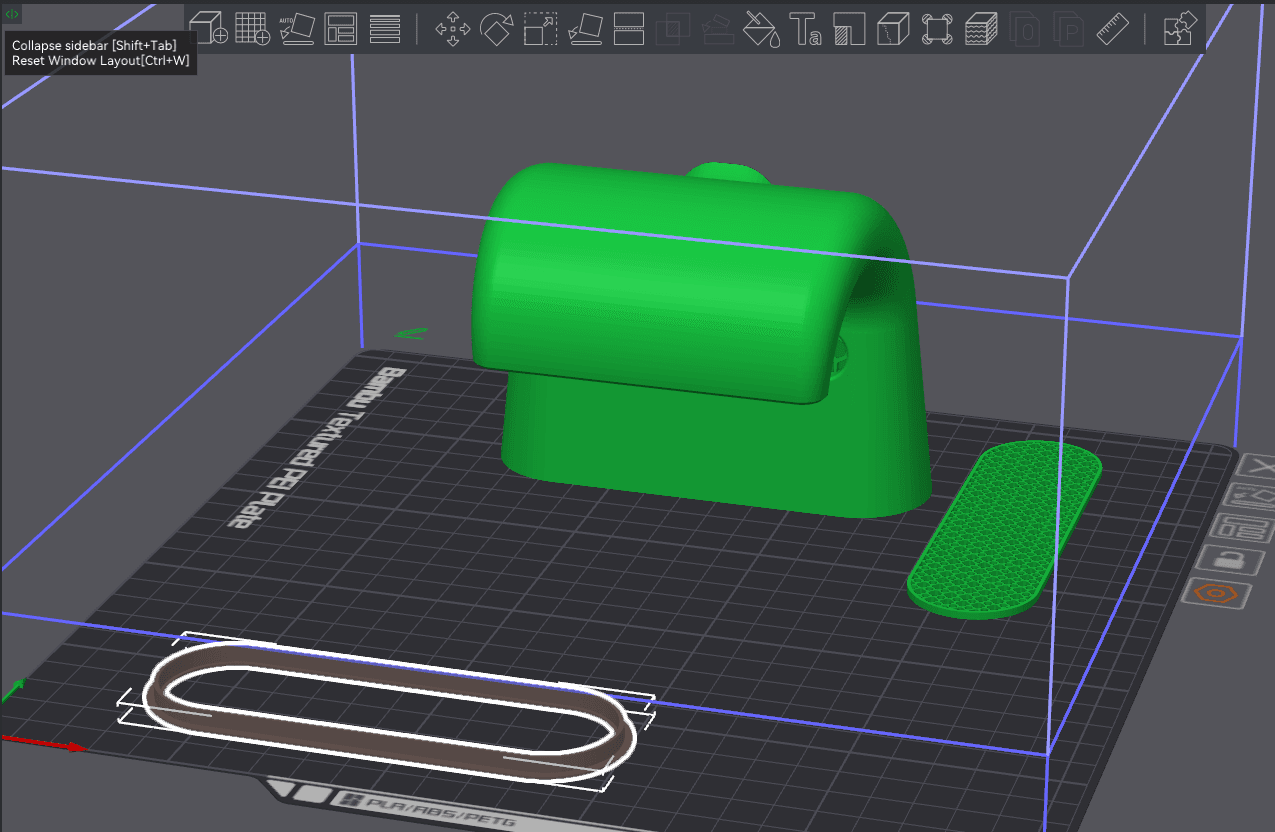Open the Variable layer height tool
Screen dimensions: 1275x832
pos(385,28)
